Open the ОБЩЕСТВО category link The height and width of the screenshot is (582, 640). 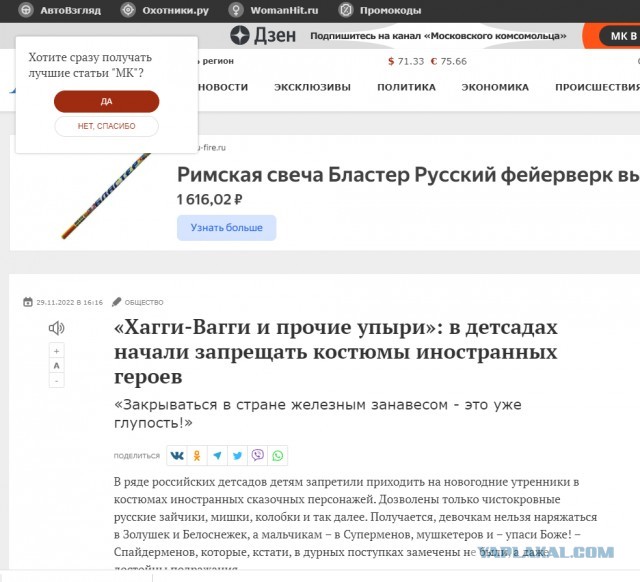[144, 302]
